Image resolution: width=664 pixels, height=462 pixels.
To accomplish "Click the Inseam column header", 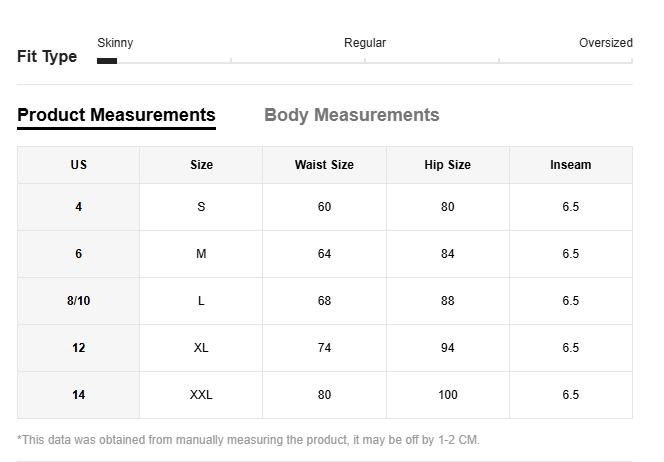I will point(570,165).
